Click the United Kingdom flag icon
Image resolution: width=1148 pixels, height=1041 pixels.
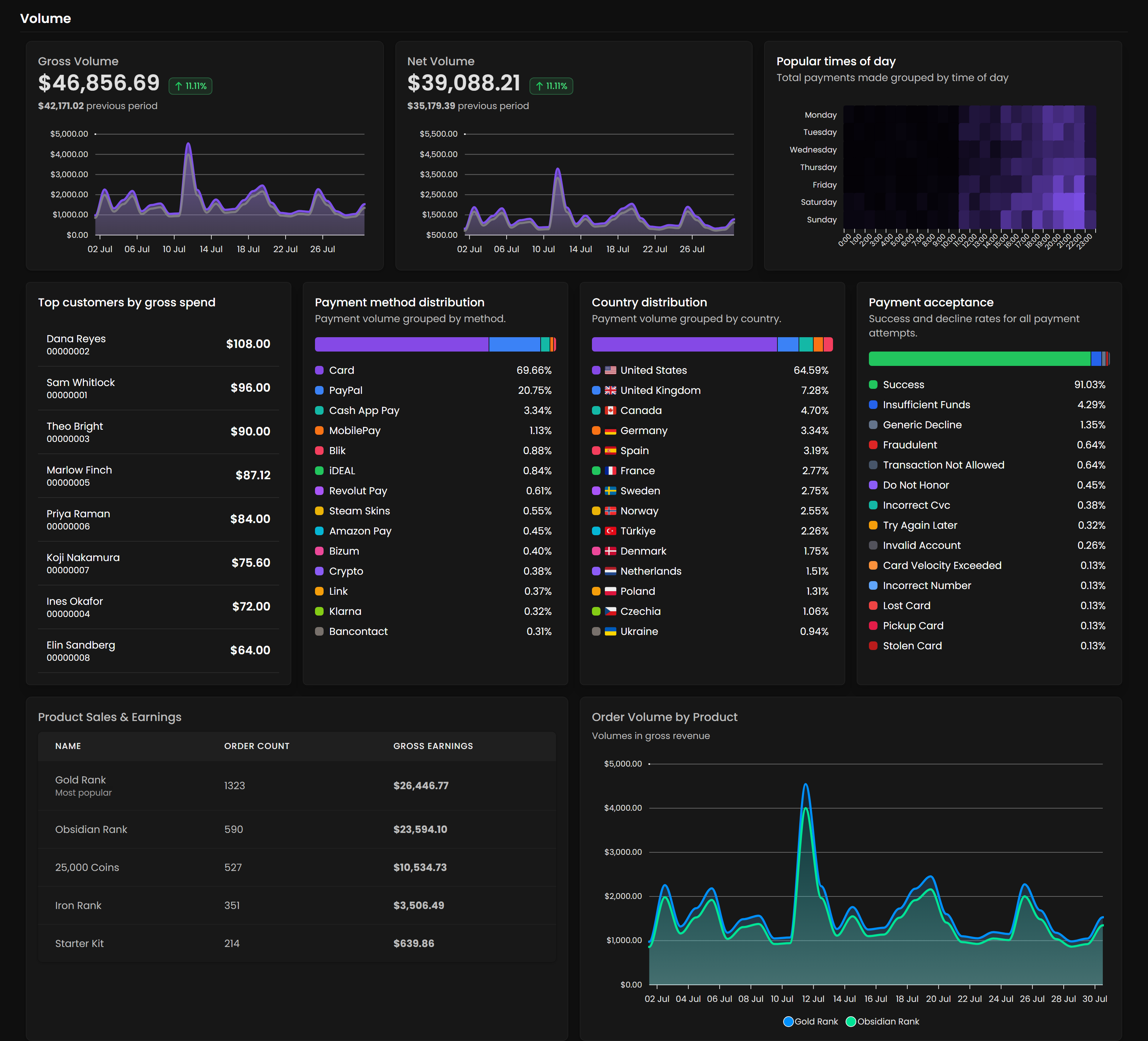[610, 390]
